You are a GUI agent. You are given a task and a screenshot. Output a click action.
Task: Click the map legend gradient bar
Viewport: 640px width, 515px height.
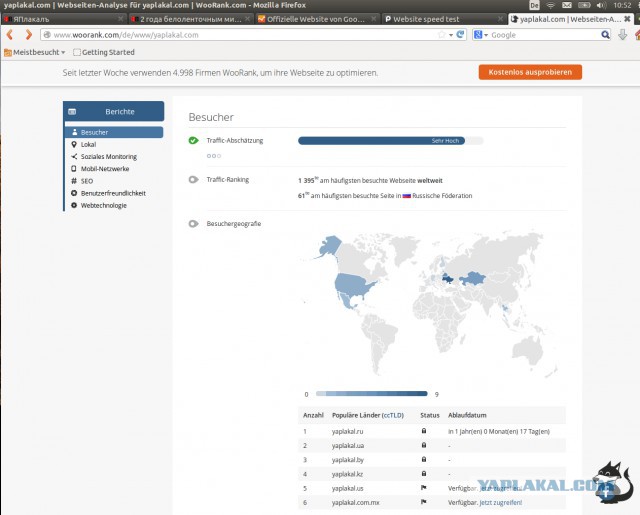(x=371, y=394)
